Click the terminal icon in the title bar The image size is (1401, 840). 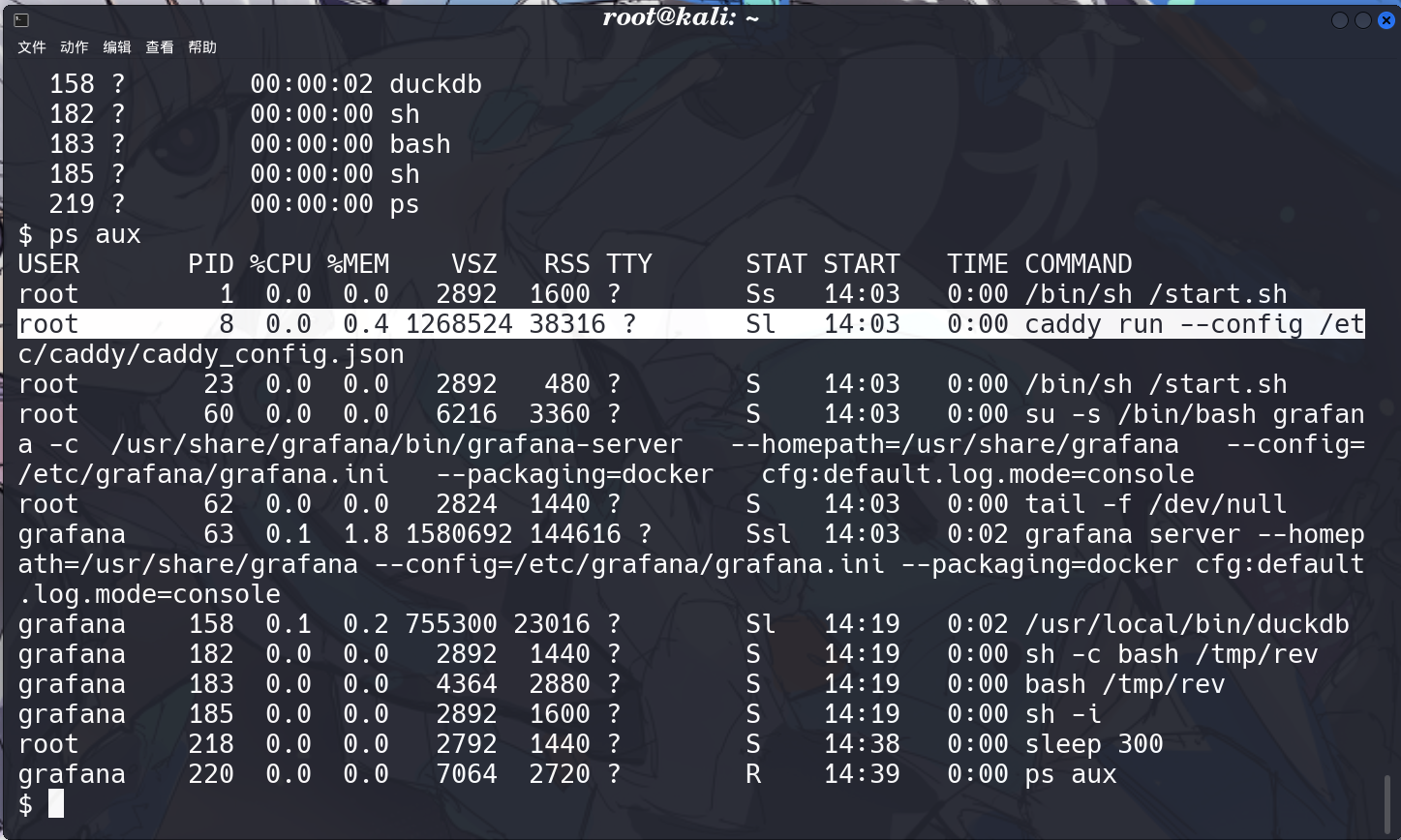click(x=21, y=20)
